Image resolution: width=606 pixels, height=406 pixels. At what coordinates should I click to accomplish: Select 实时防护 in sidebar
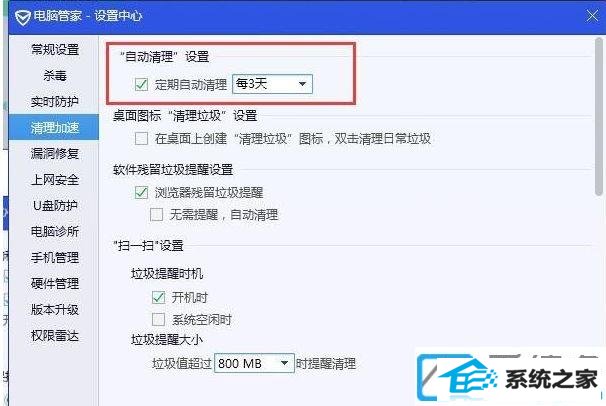(x=54, y=101)
